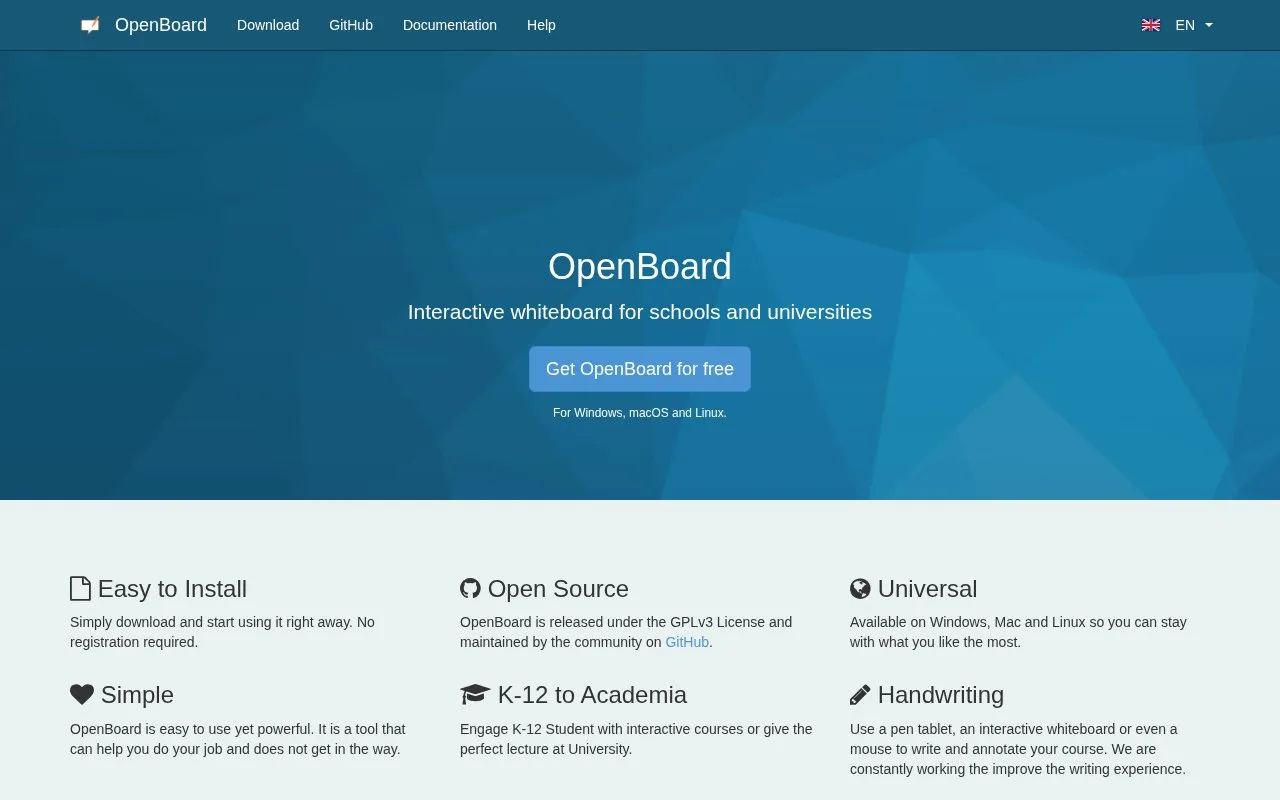Follow the GitHub link in Open Source text

tap(687, 642)
